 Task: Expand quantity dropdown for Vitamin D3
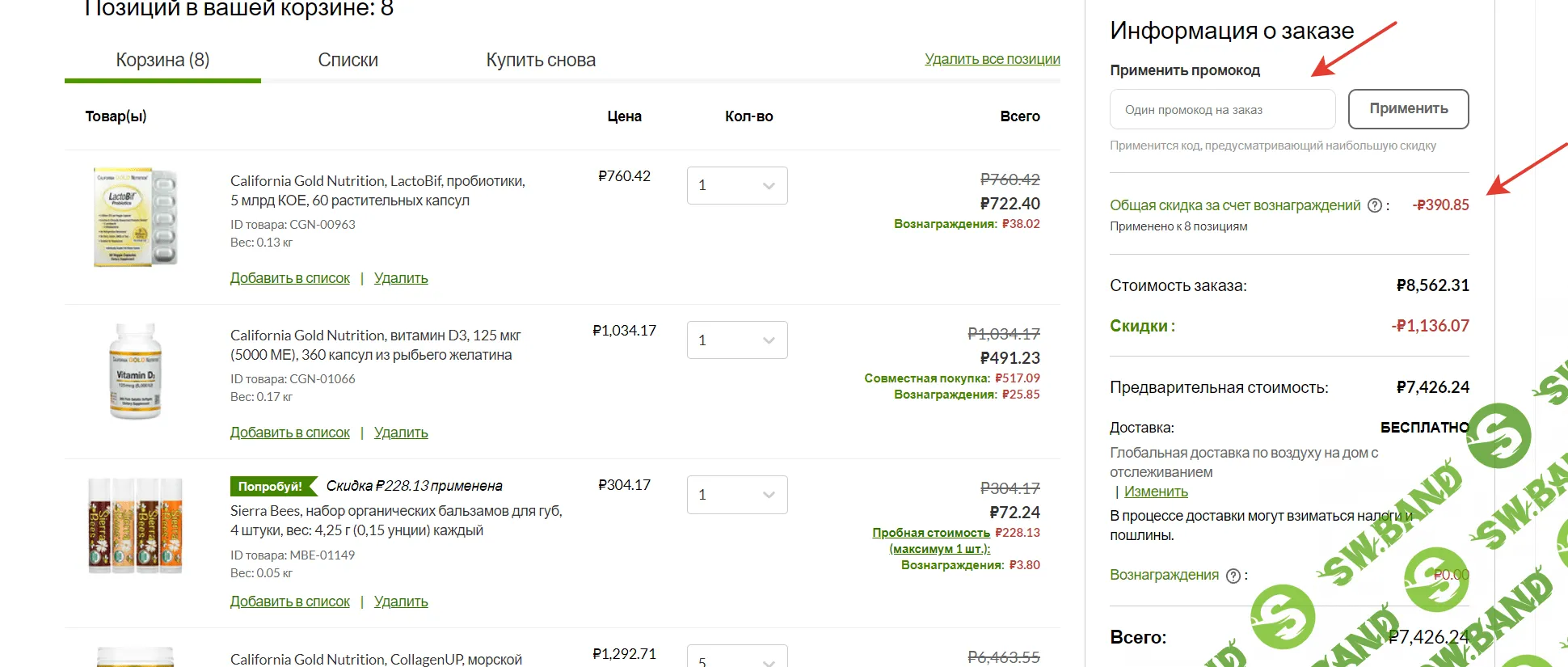point(737,340)
